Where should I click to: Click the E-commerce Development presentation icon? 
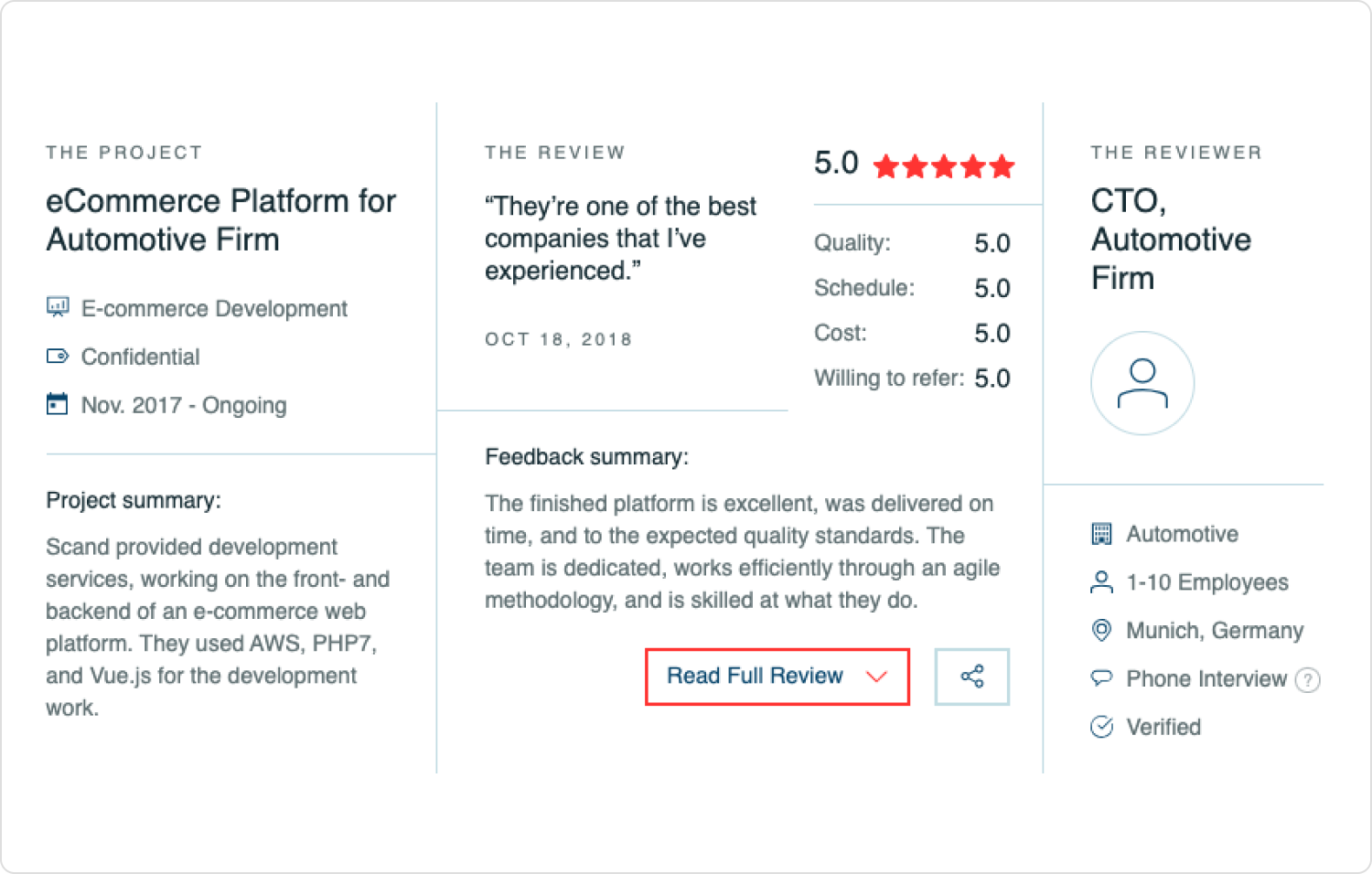[58, 307]
